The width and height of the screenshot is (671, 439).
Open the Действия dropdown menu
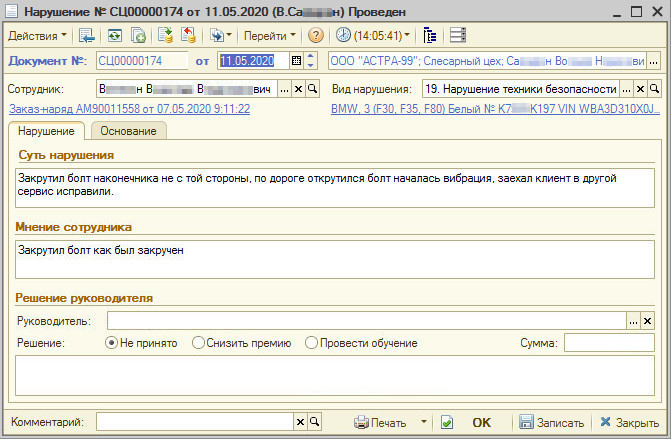(x=37, y=35)
